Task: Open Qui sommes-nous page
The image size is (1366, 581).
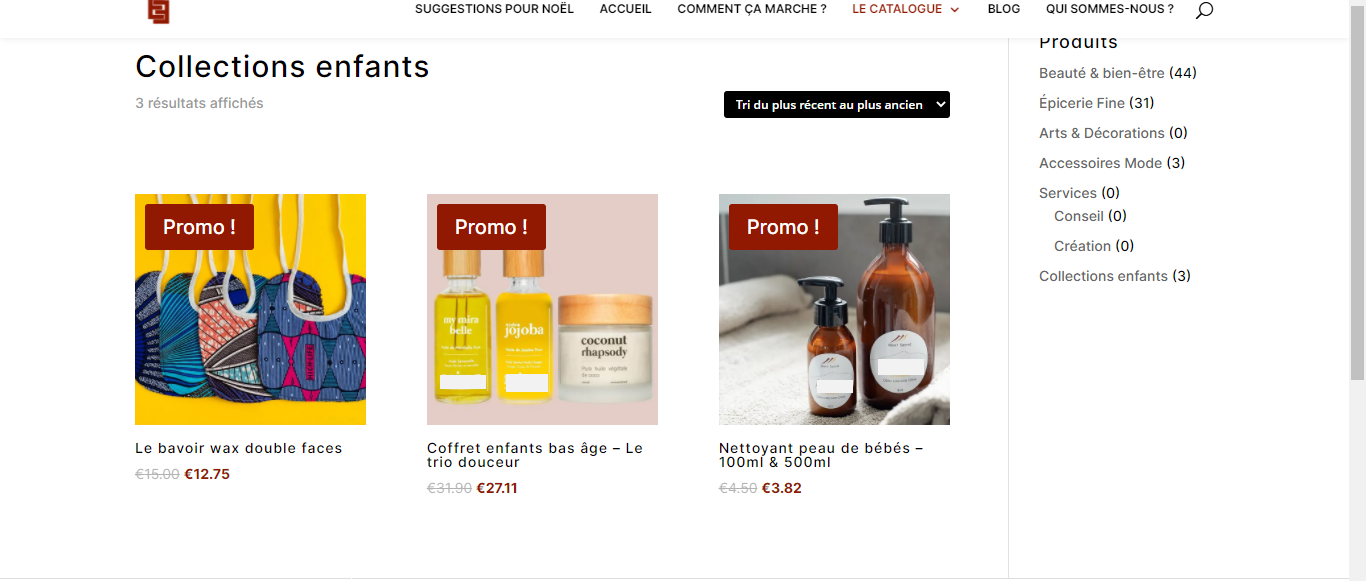Action: tap(1110, 9)
